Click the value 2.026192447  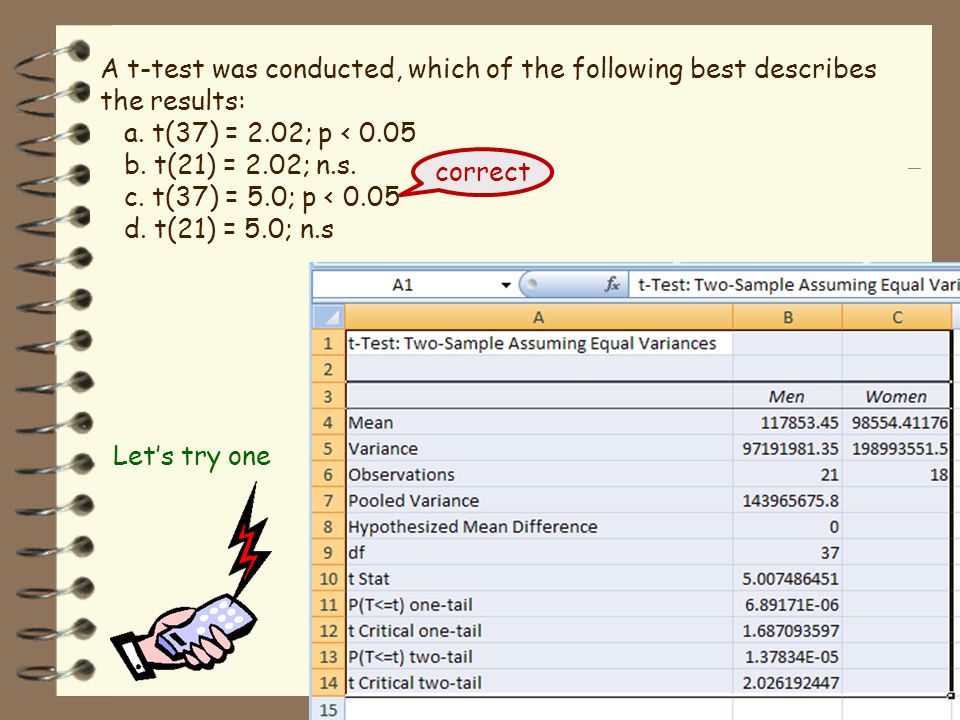pyautogui.click(x=787, y=683)
